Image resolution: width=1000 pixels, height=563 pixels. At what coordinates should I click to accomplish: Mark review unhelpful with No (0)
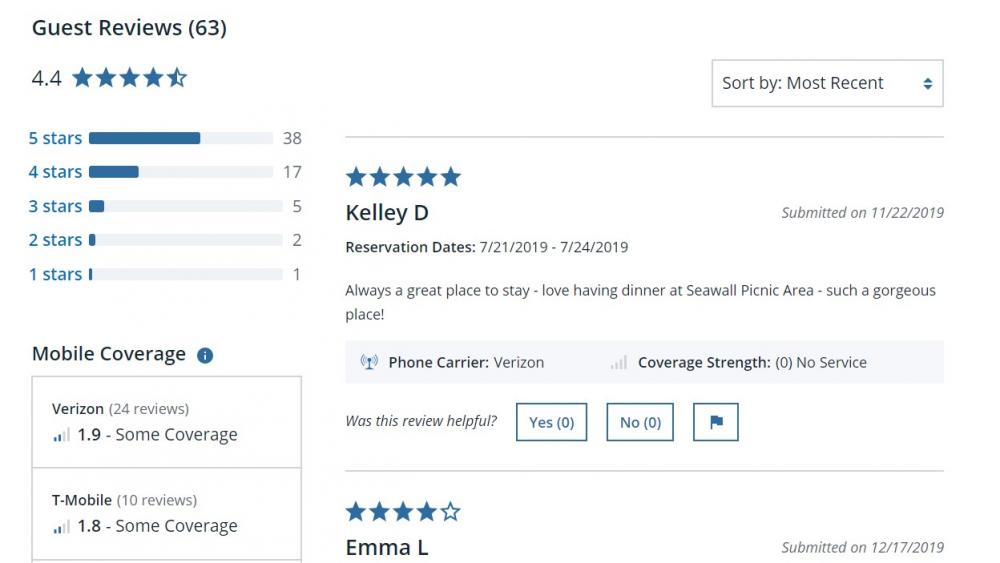pyautogui.click(x=640, y=422)
